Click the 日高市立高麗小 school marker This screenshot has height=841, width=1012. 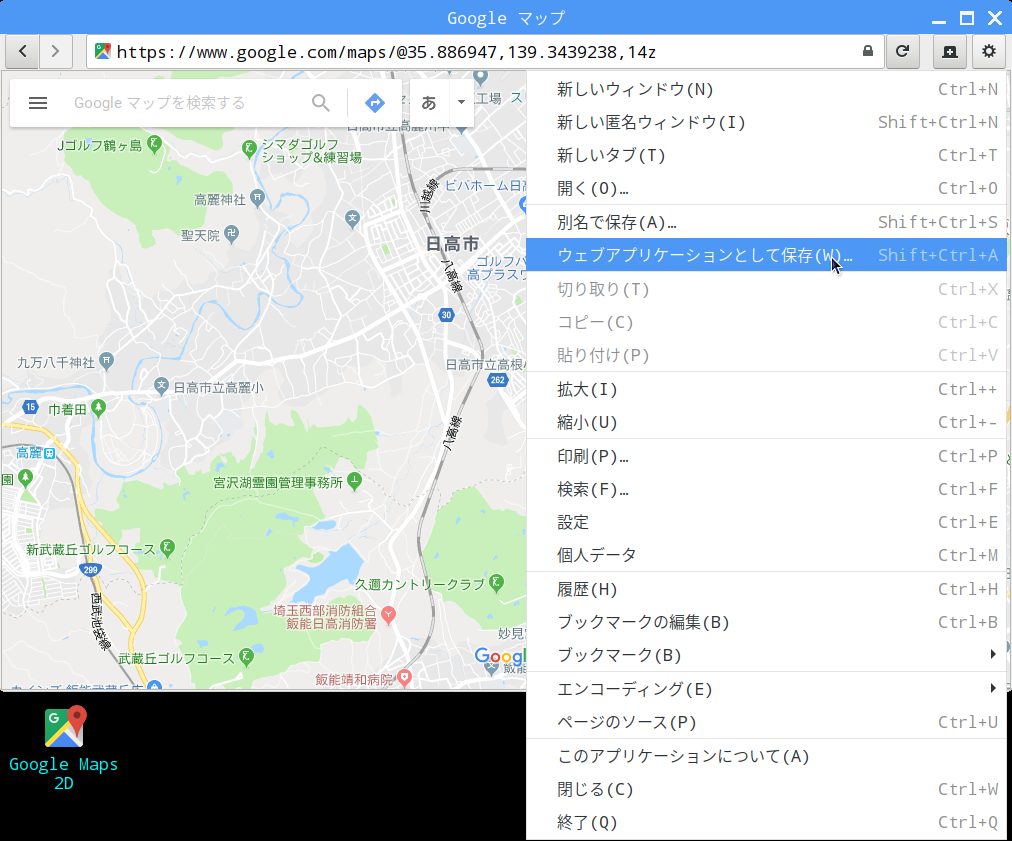click(161, 387)
